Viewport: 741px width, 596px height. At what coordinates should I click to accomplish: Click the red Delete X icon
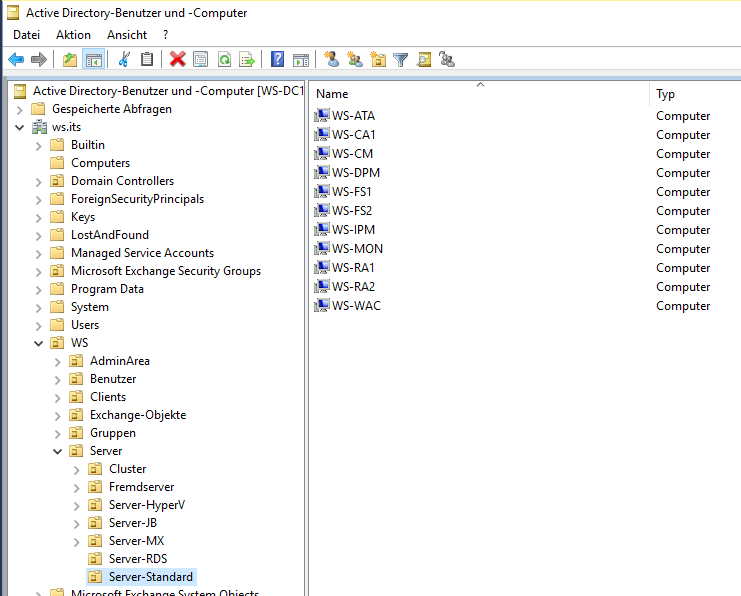178,60
